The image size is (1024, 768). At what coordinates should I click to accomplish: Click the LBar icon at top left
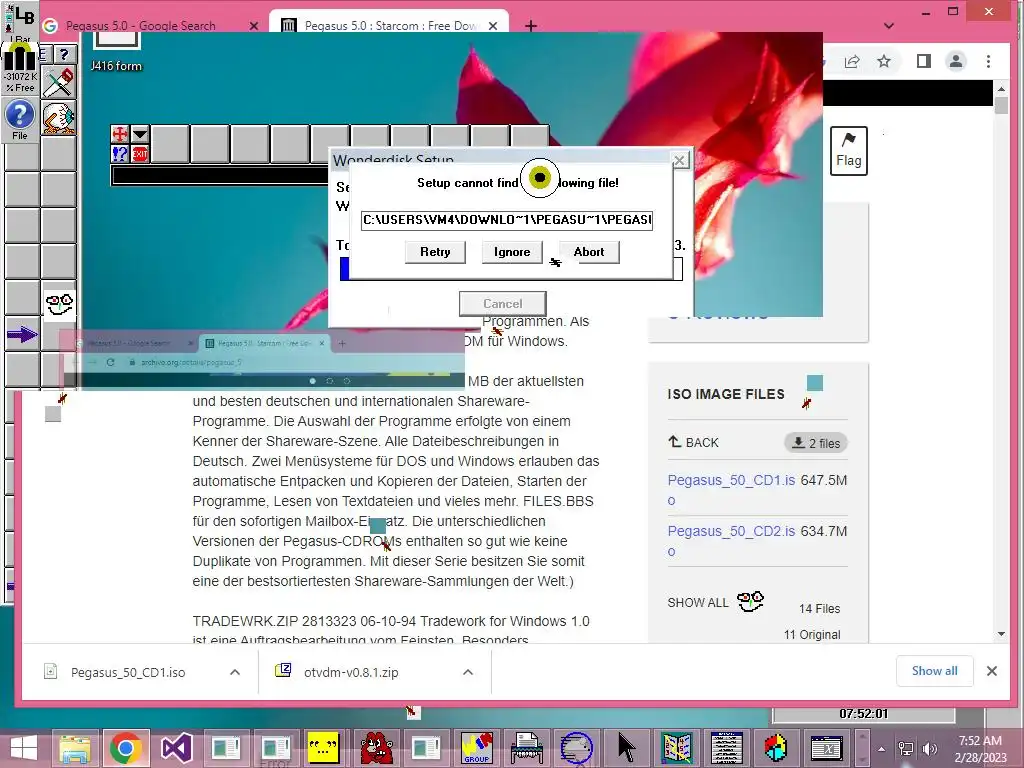click(20, 20)
